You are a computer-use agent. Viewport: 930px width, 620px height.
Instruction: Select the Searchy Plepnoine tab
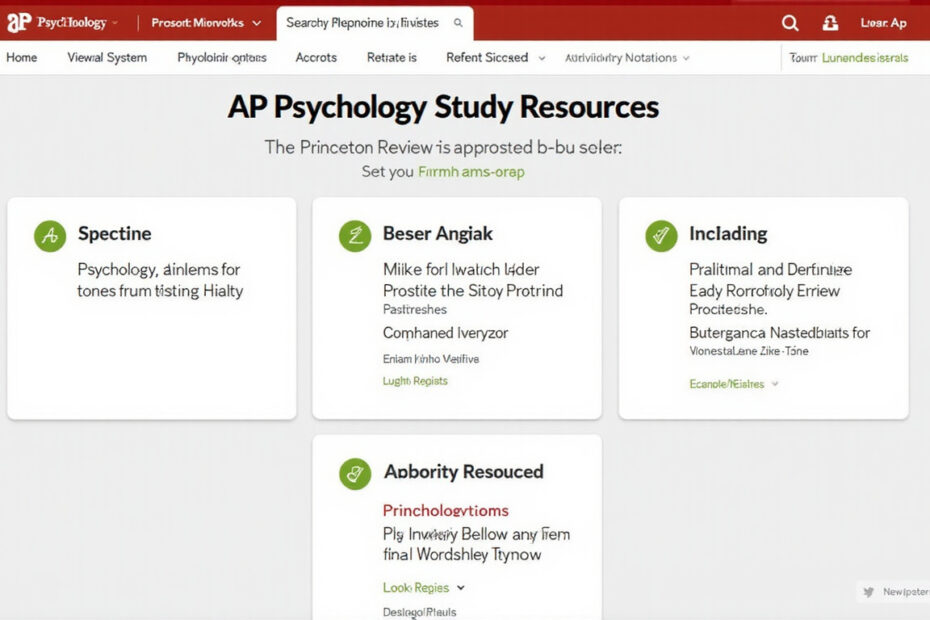(x=374, y=23)
